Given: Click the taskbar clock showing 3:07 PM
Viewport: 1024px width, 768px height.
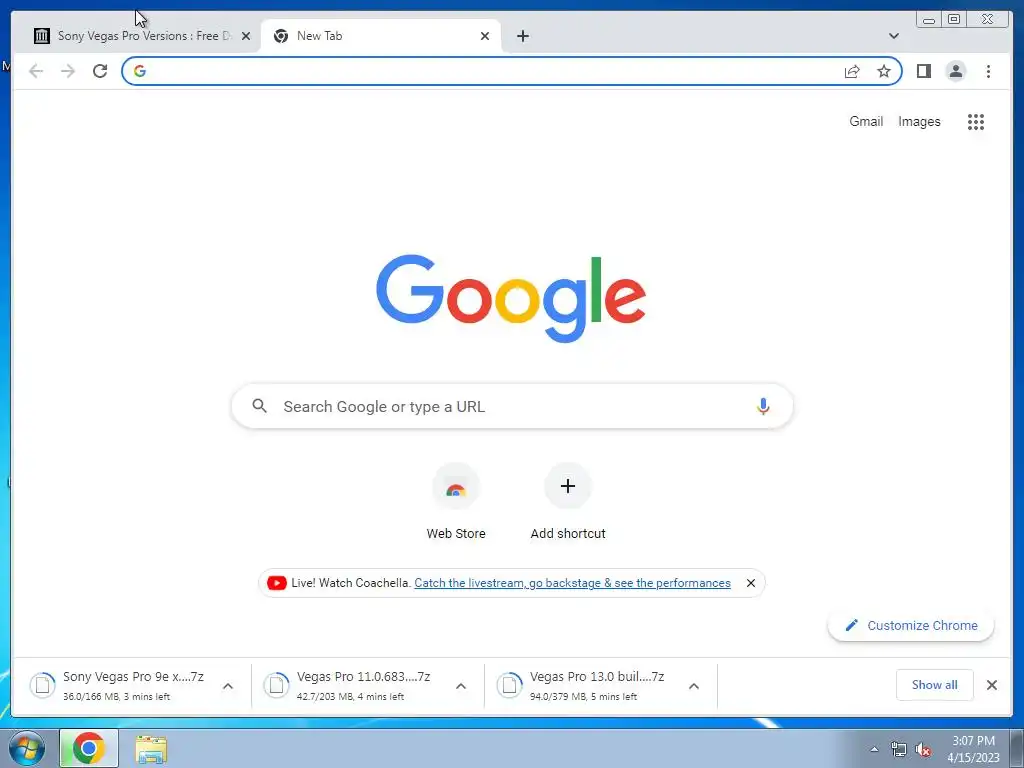Looking at the screenshot, I should coord(973,749).
